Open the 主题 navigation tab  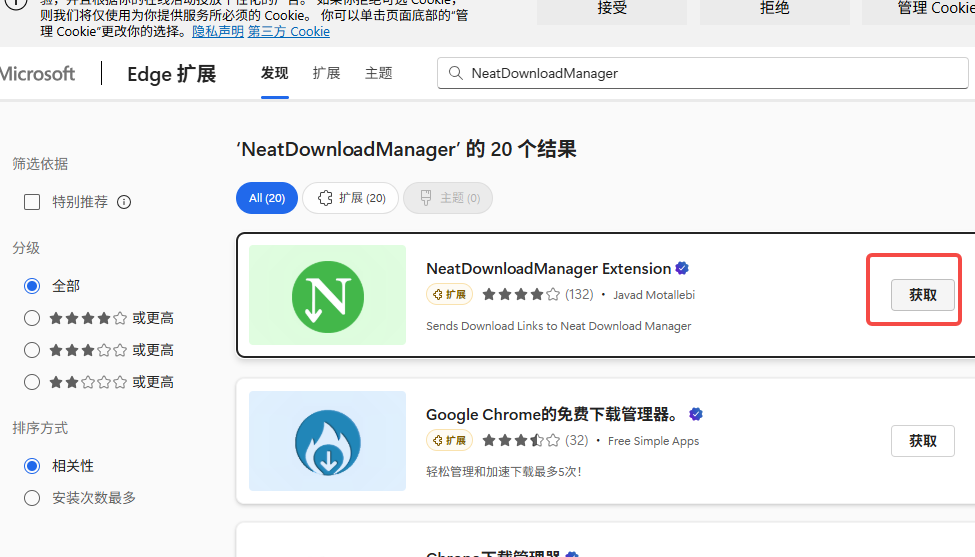point(379,73)
